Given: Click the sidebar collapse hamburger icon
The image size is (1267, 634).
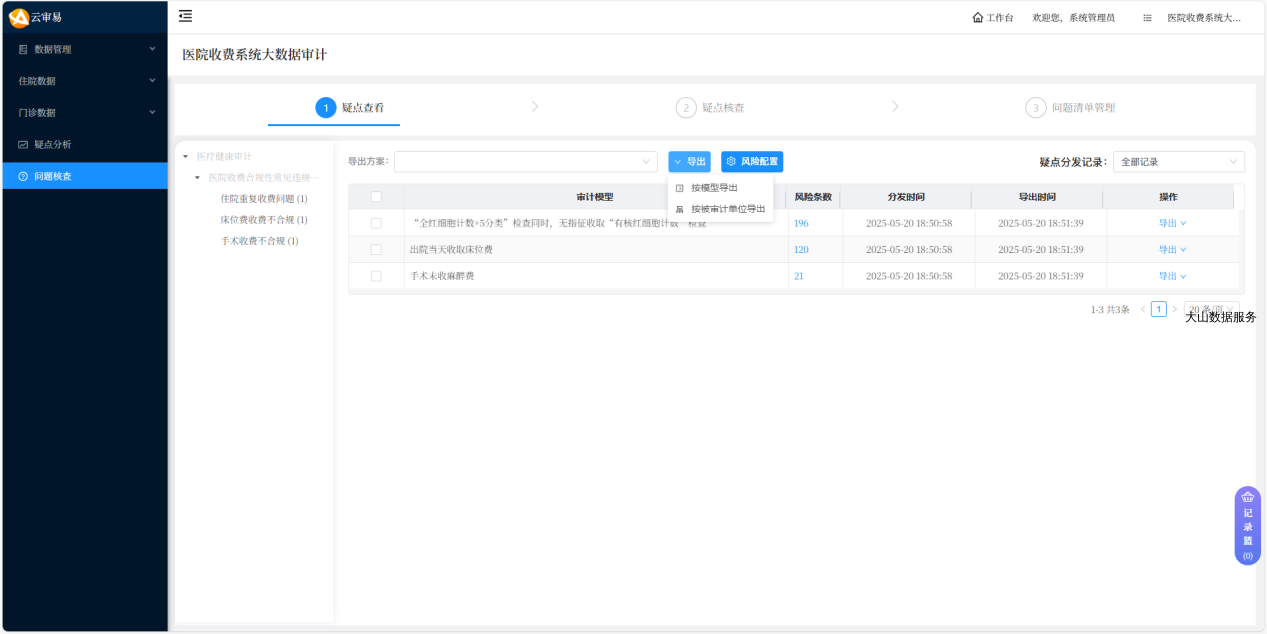Looking at the screenshot, I should (185, 16).
